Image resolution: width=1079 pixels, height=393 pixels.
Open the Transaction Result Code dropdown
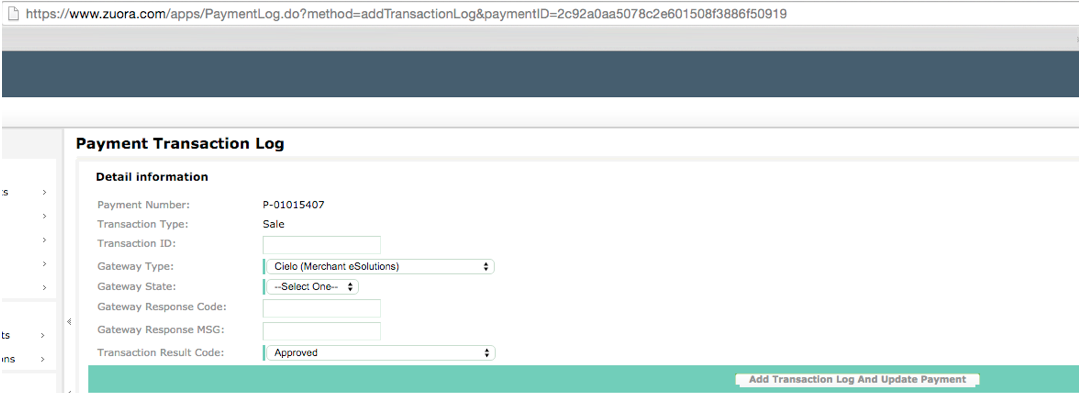pyautogui.click(x=380, y=353)
